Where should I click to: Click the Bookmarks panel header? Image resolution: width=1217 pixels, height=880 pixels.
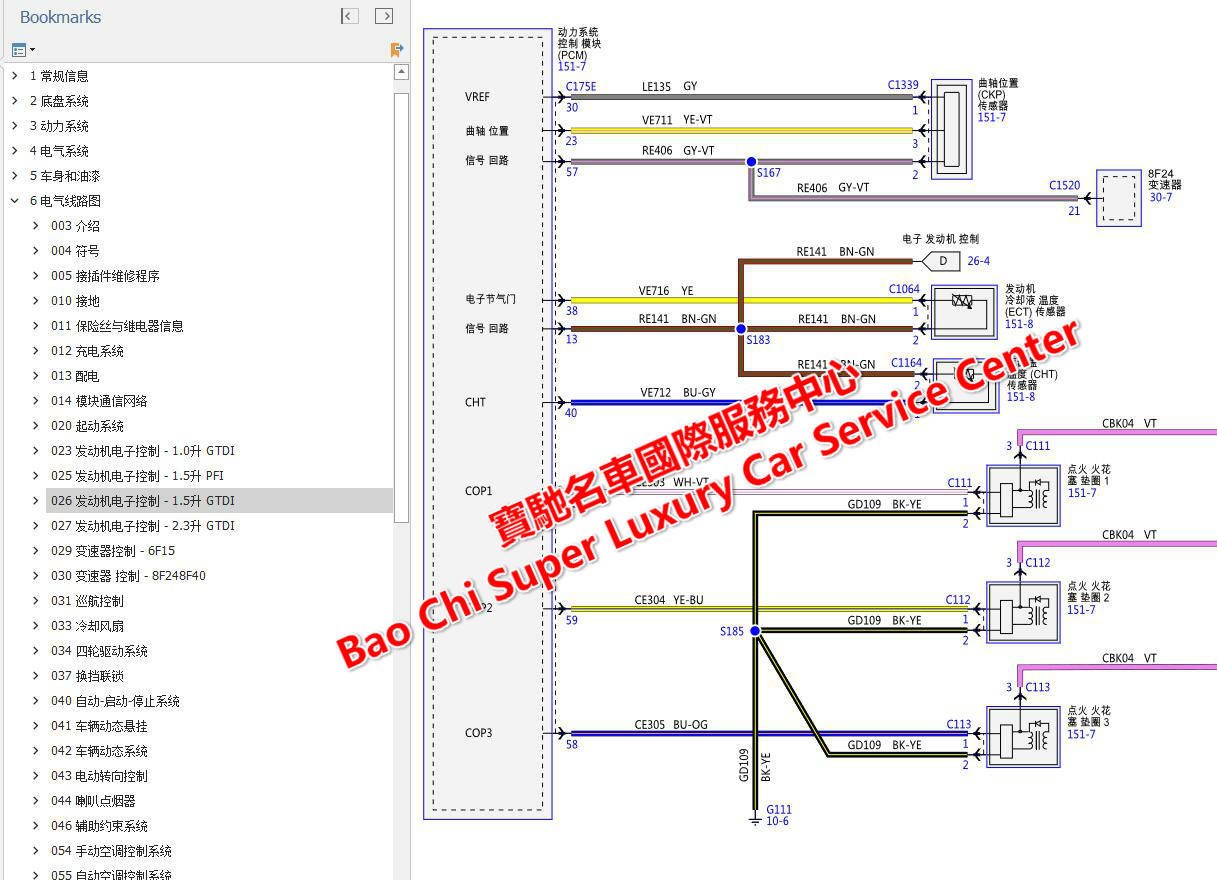pos(62,16)
